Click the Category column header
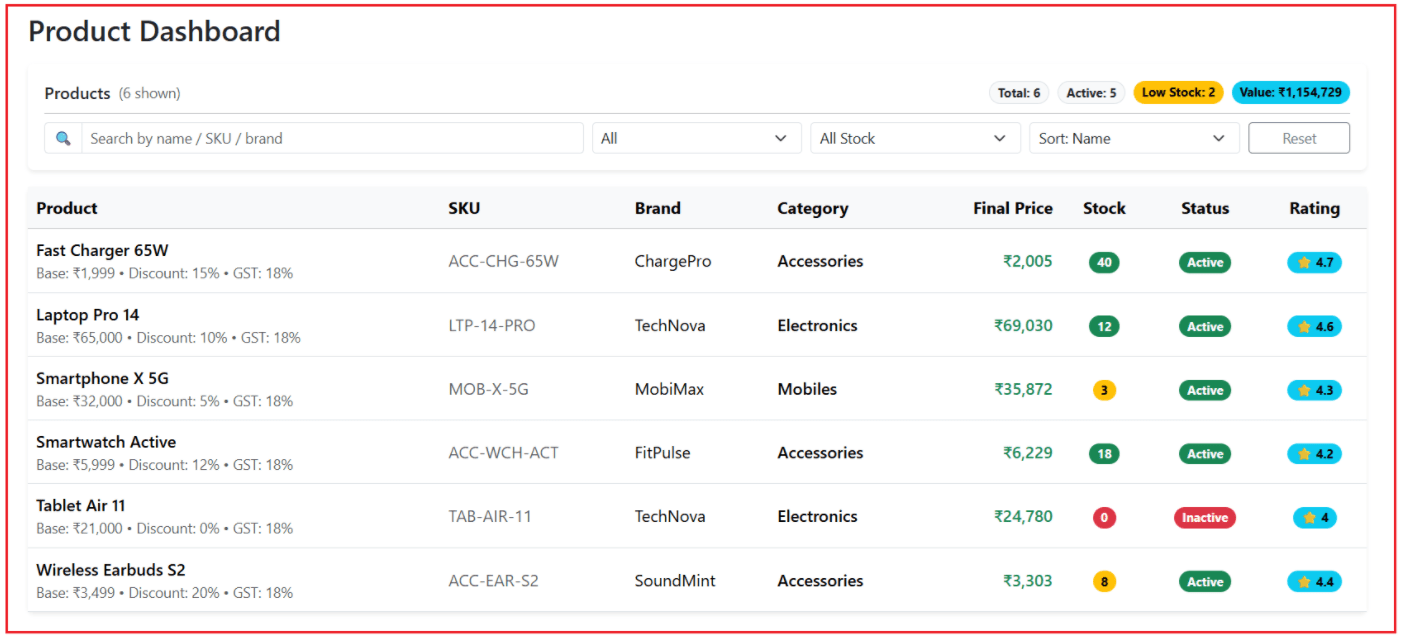The image size is (1401, 637). pos(813,208)
